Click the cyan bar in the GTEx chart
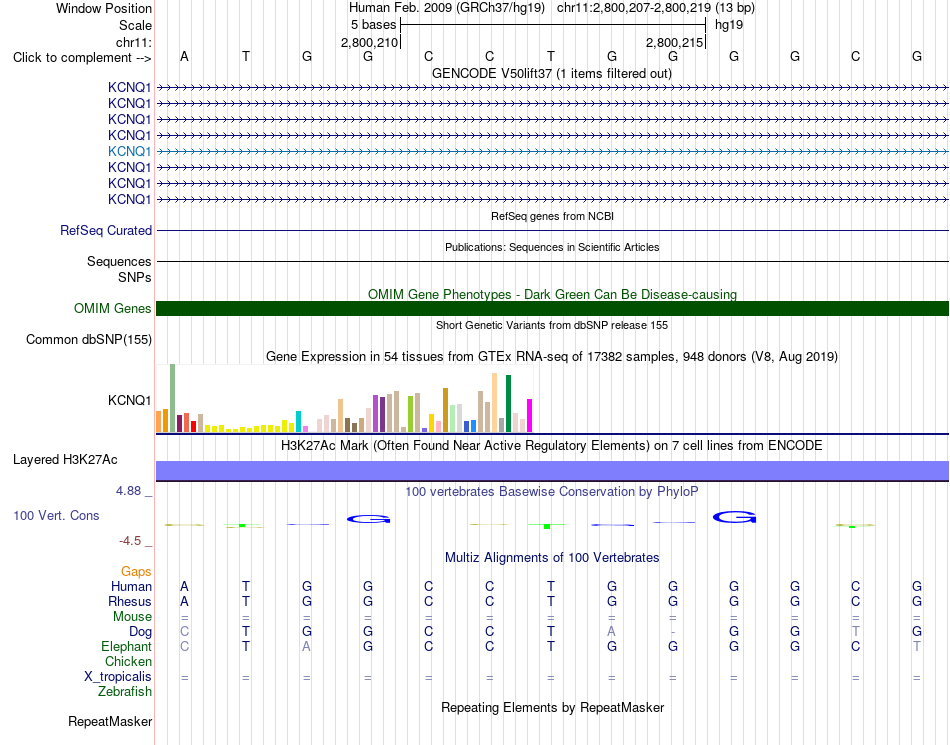This screenshot has width=950, height=745. [298, 422]
